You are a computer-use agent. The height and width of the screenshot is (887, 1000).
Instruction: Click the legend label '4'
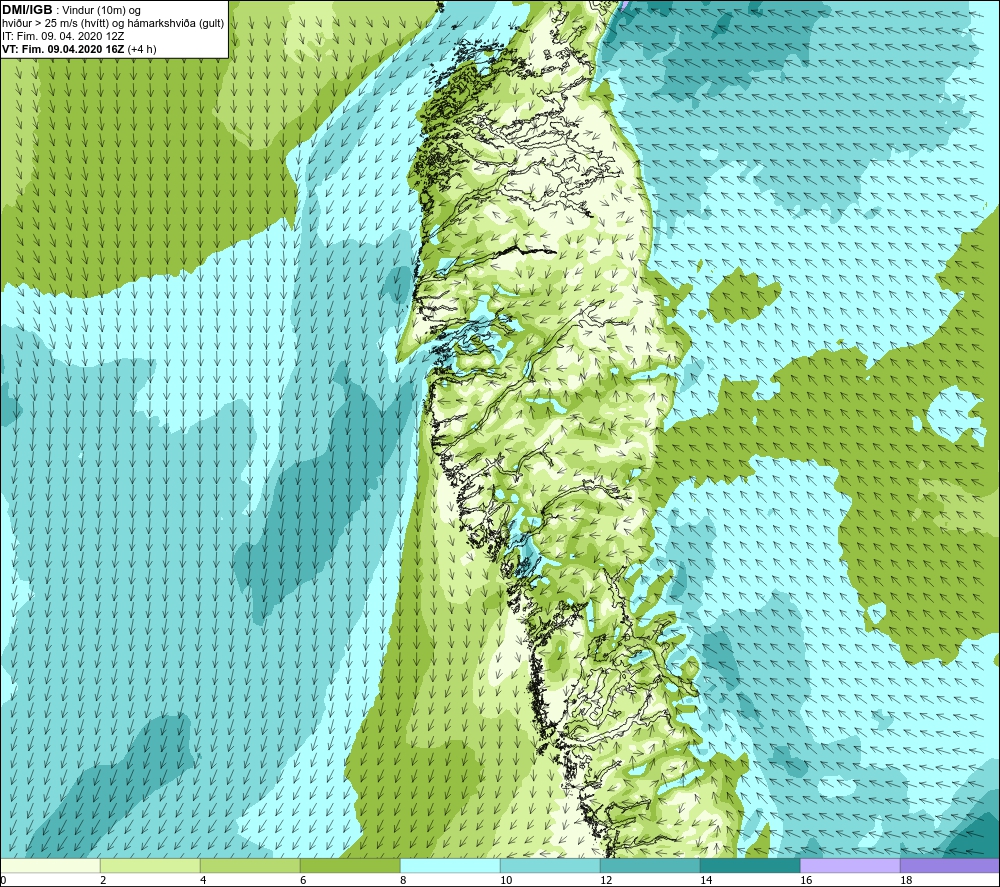tap(203, 880)
